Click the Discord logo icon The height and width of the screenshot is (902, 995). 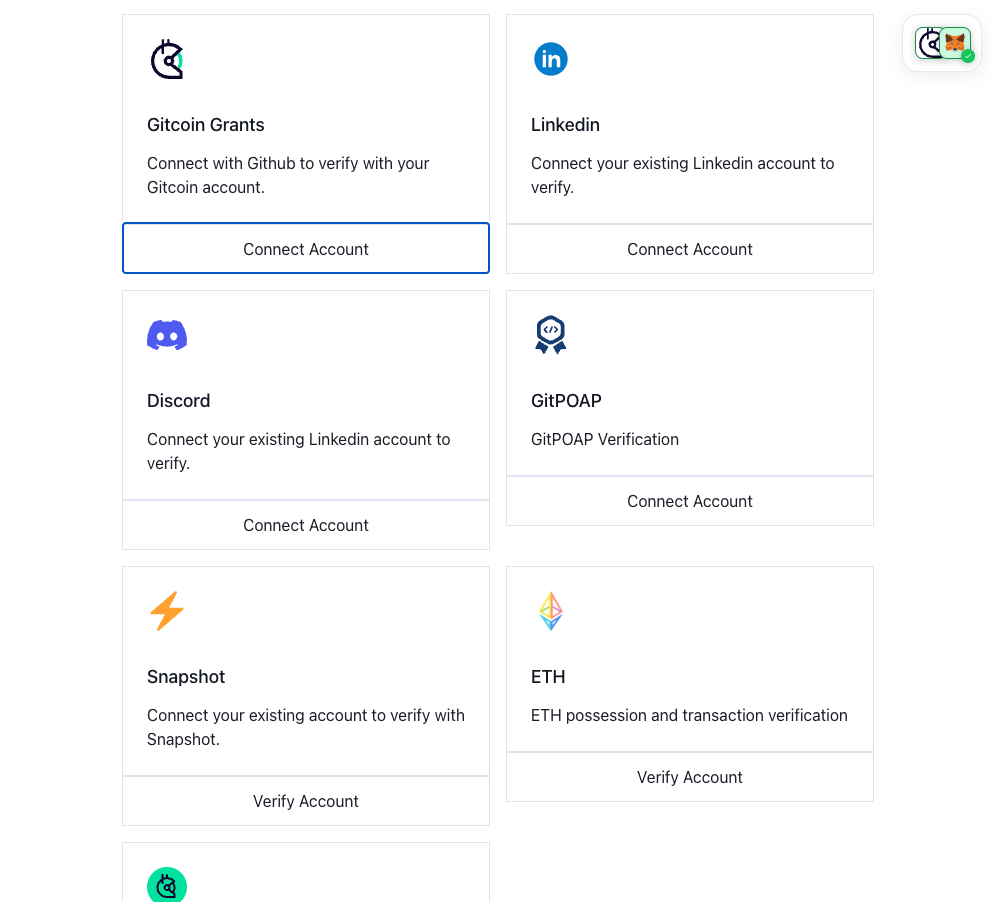167,335
